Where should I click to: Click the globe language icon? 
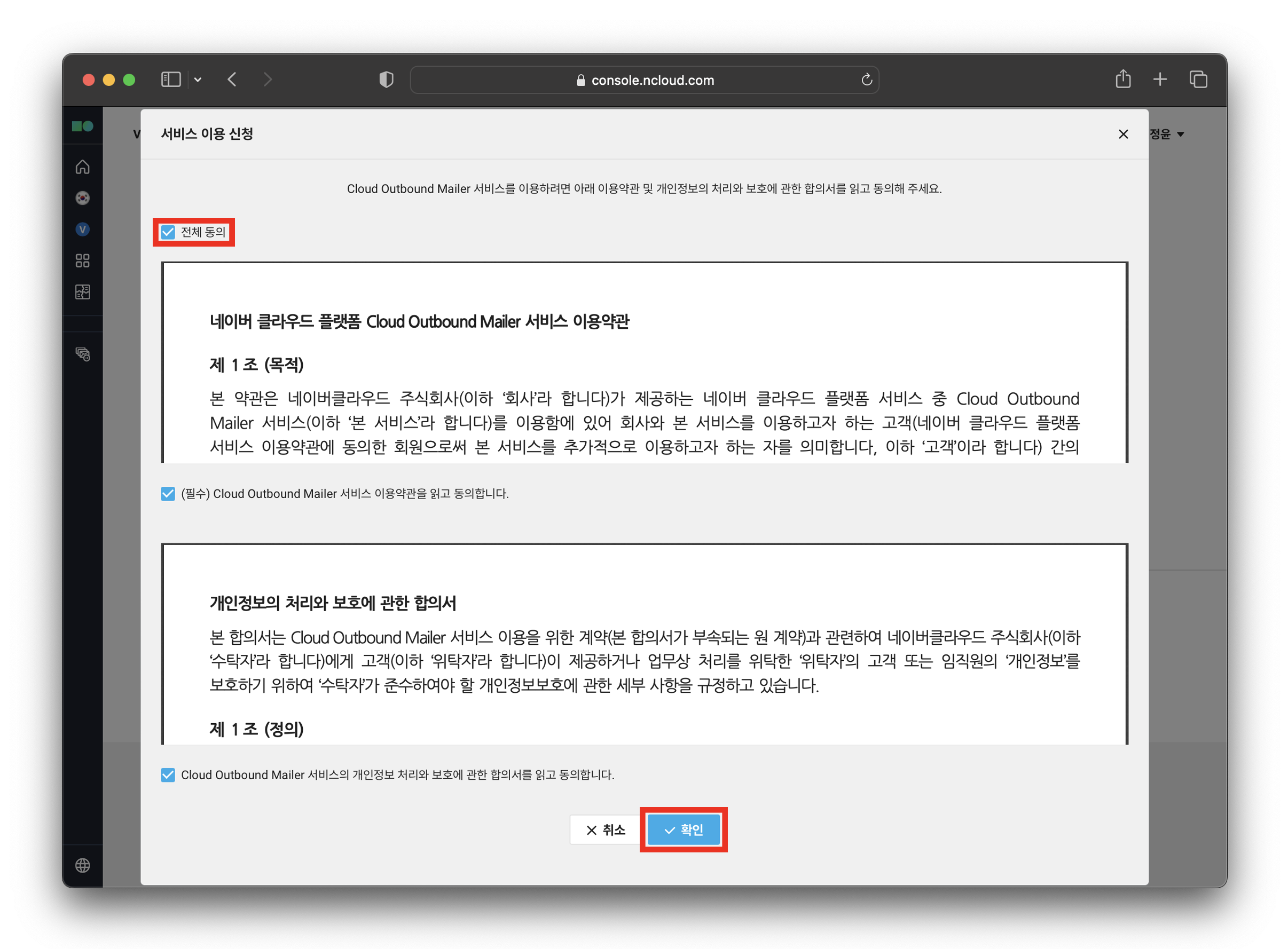(83, 865)
